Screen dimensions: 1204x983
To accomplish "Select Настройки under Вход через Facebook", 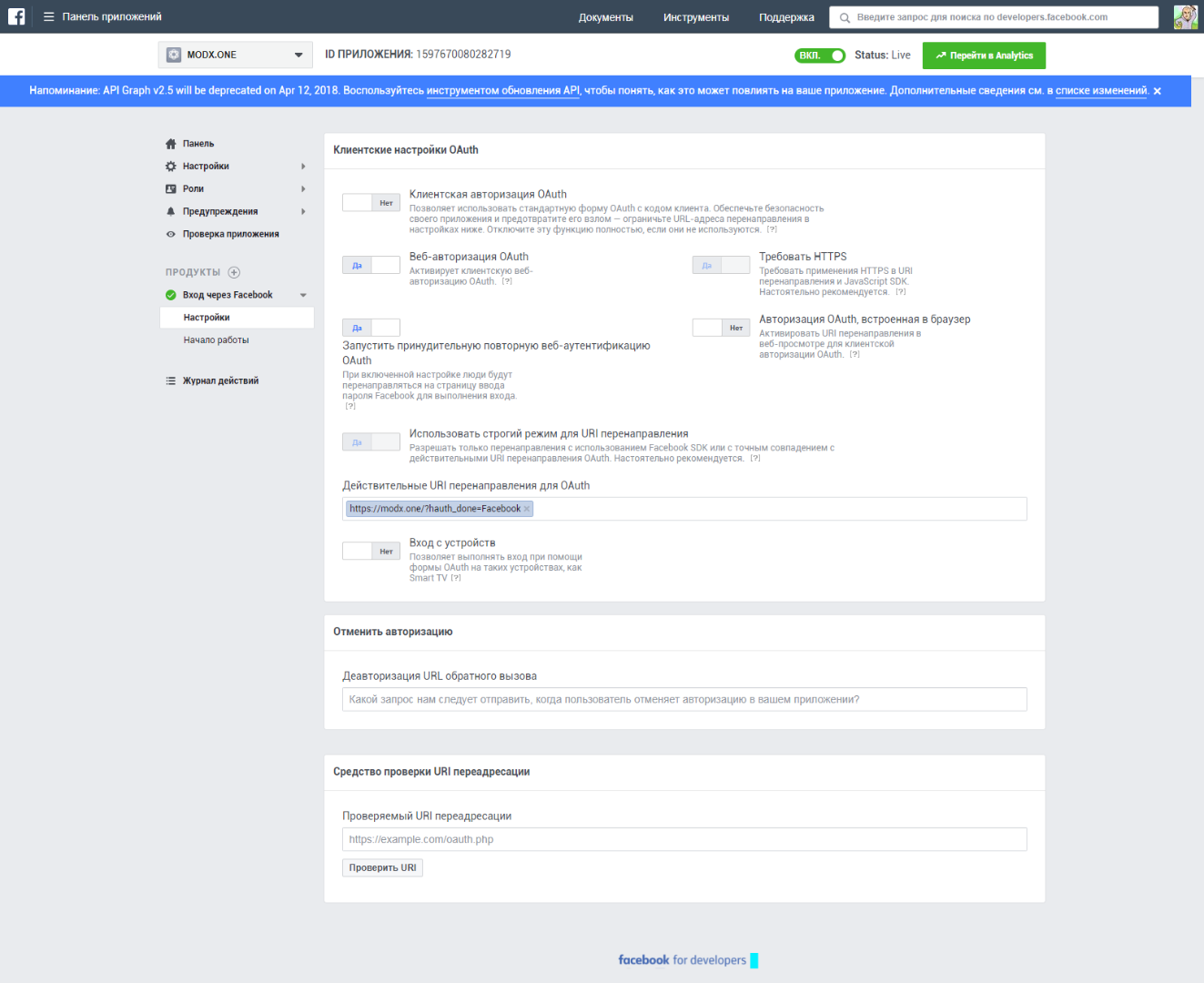I will [x=237, y=318].
